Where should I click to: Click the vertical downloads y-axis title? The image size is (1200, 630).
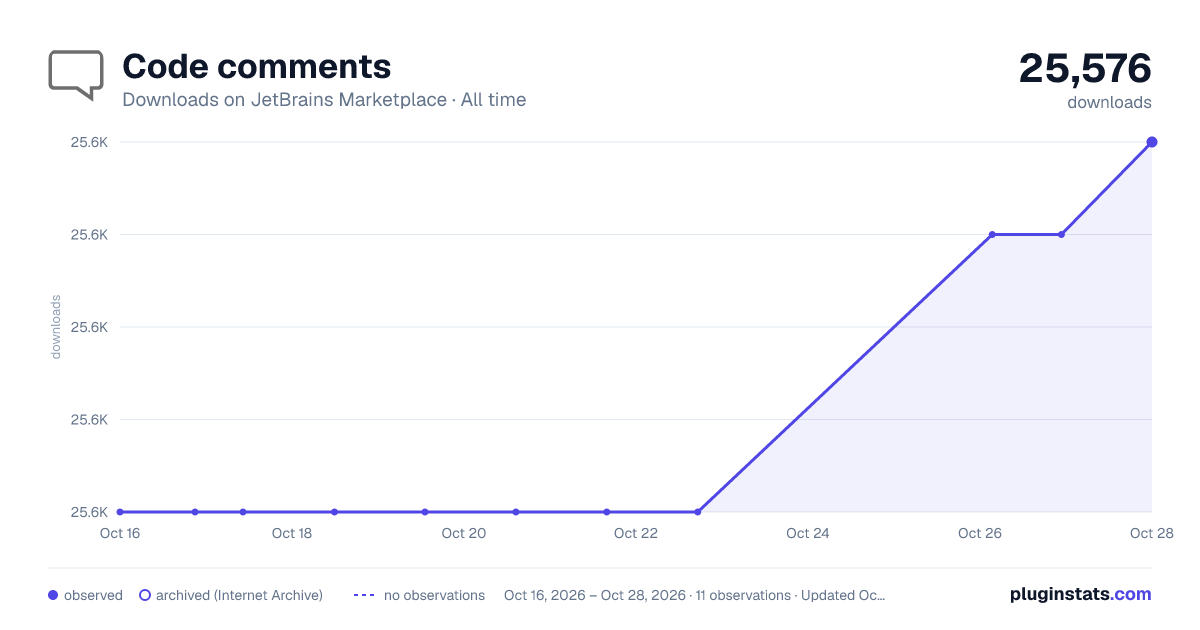pyautogui.click(x=56, y=327)
